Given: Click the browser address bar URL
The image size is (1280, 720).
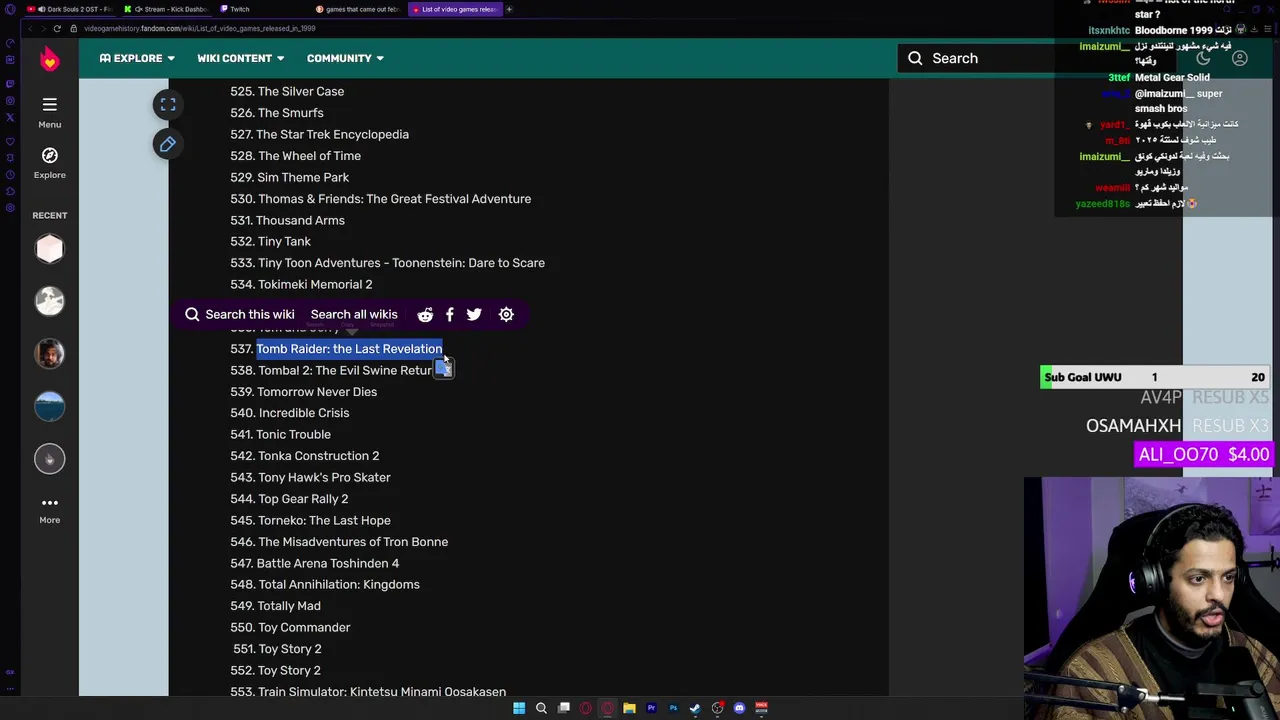Looking at the screenshot, I should click(200, 28).
